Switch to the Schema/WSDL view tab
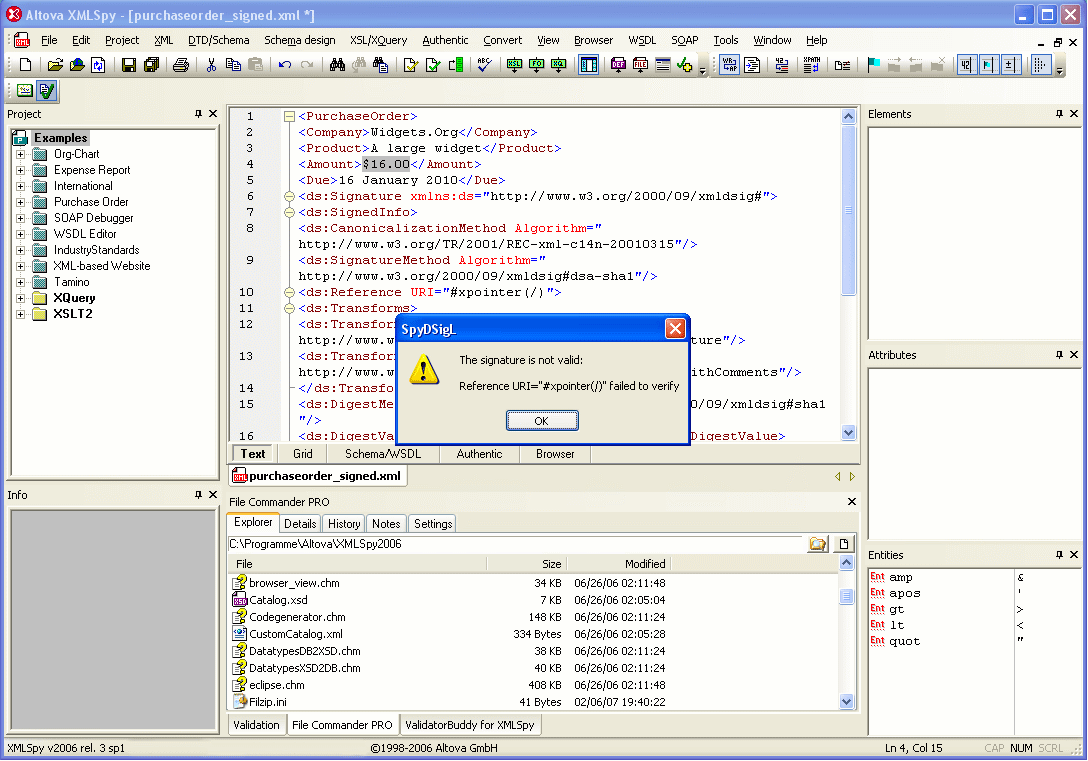 coord(383,454)
